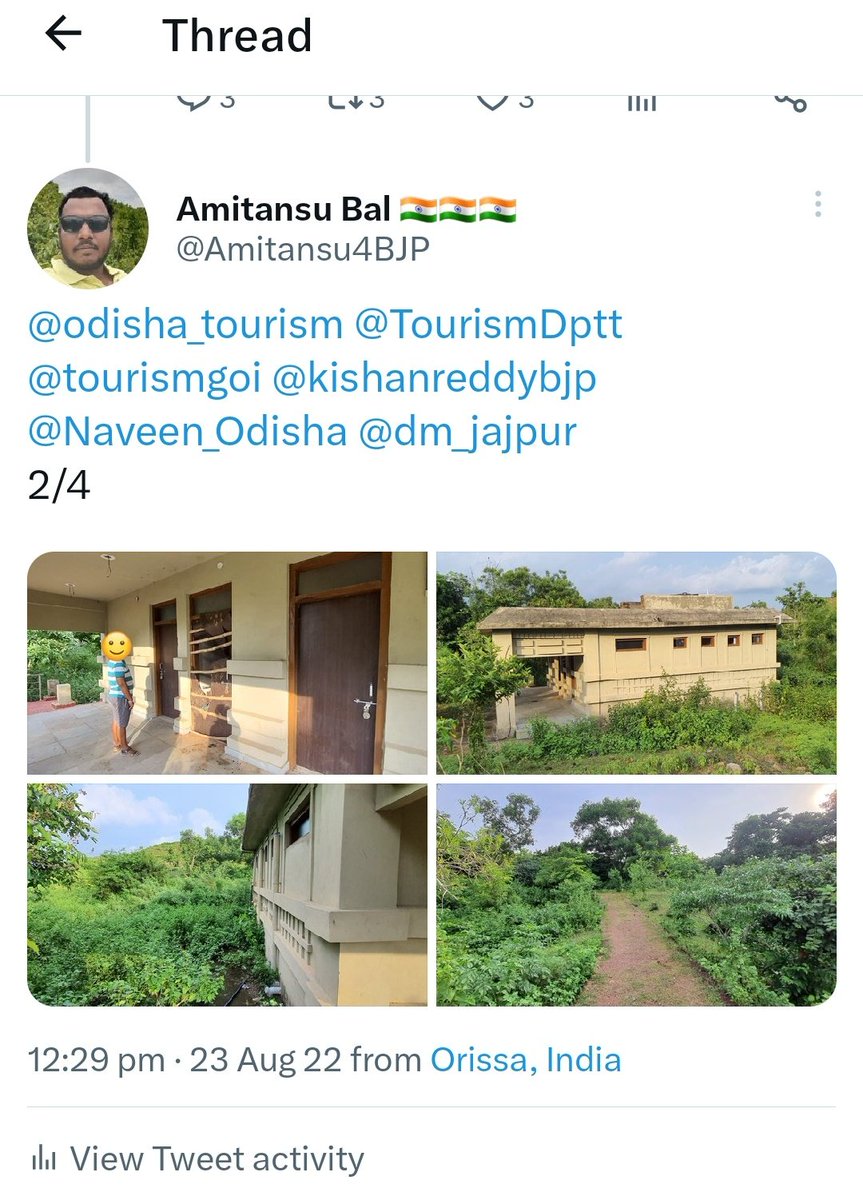This screenshot has width=863, height=1200.
Task: Open @kishanreddybjp mention
Action: (434, 379)
